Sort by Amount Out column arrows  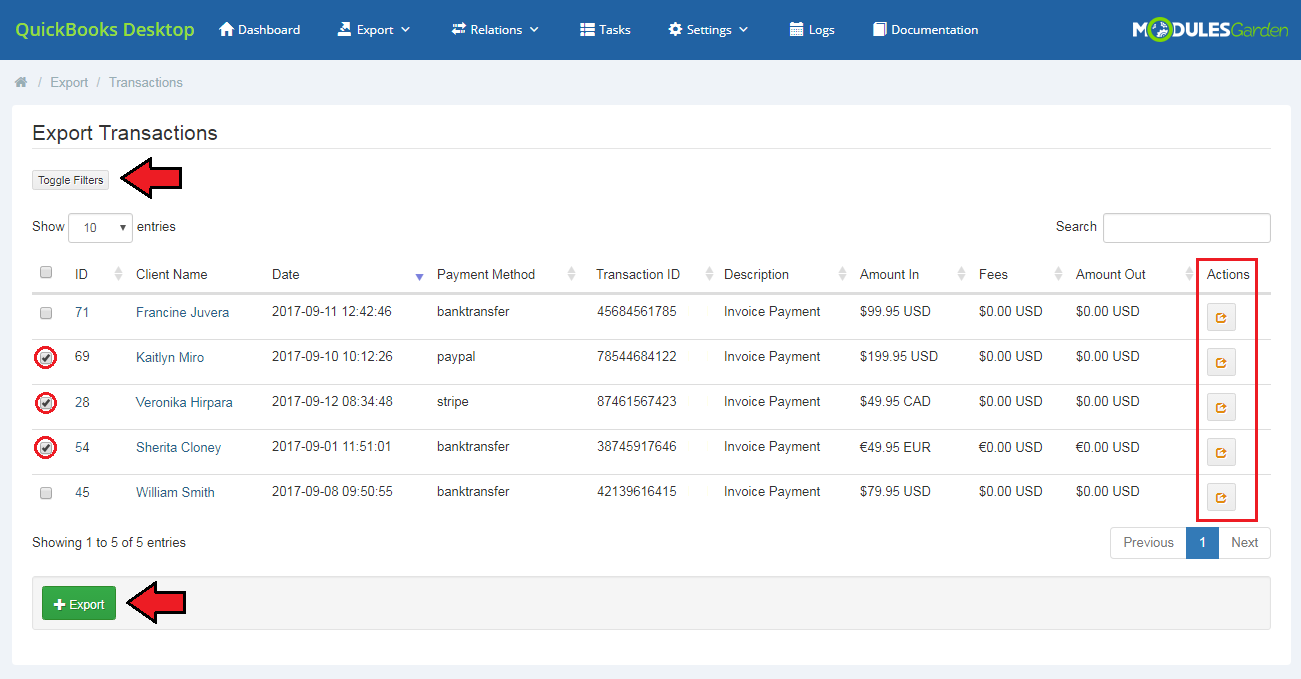1189,274
